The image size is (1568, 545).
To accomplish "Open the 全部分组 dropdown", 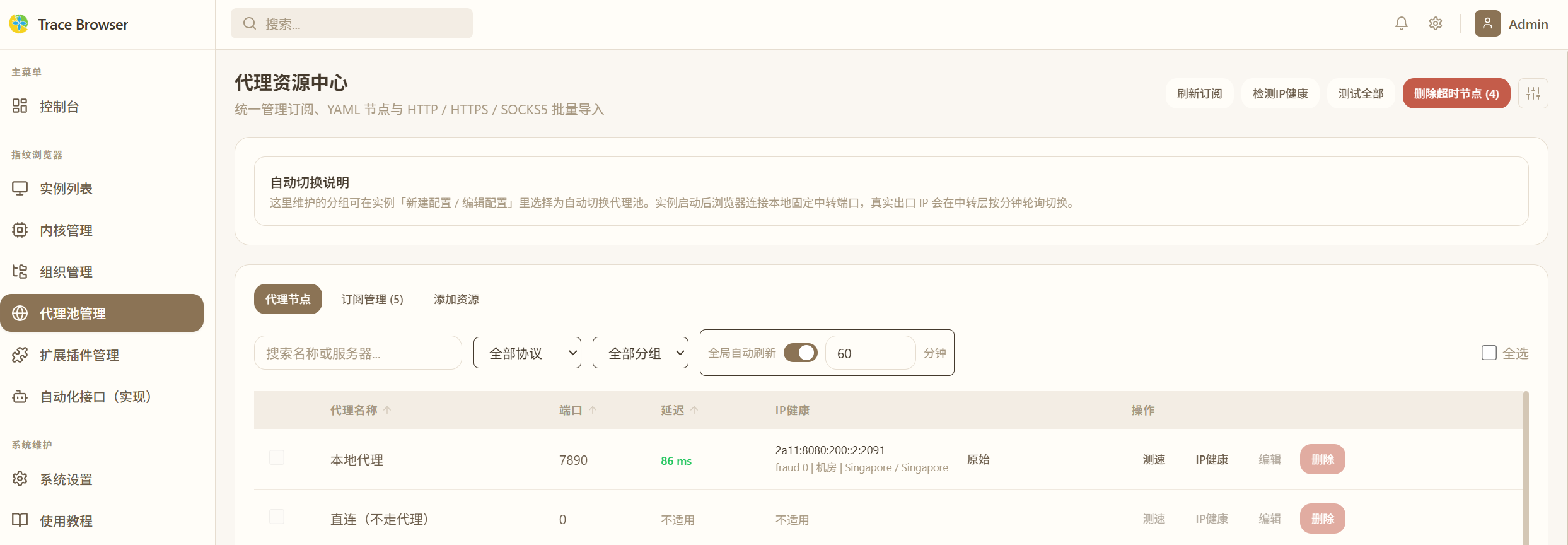I will point(640,353).
